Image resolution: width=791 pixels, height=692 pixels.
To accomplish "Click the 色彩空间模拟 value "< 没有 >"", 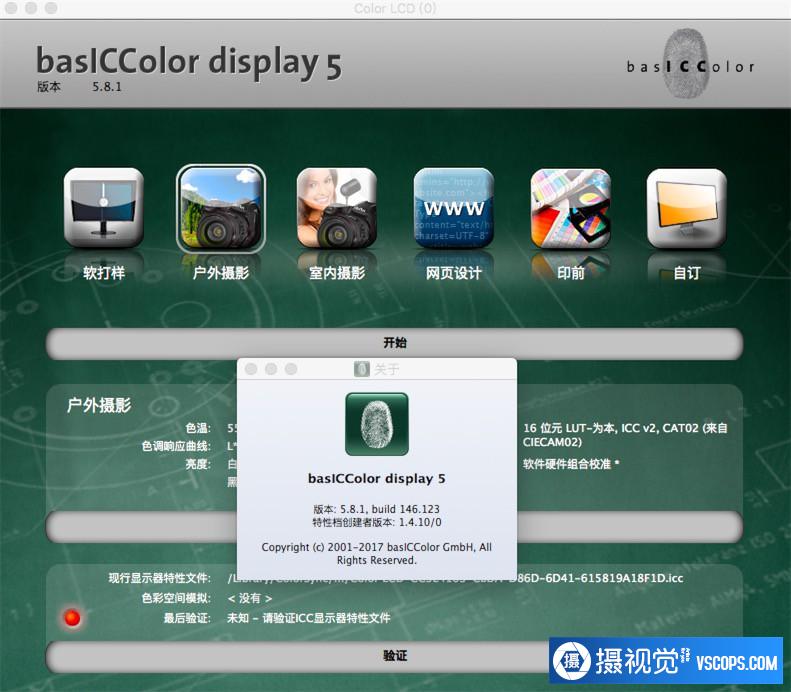I will pos(249,598).
